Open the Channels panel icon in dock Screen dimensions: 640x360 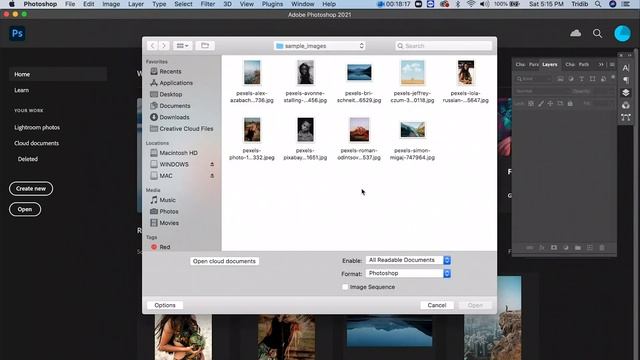point(626,105)
